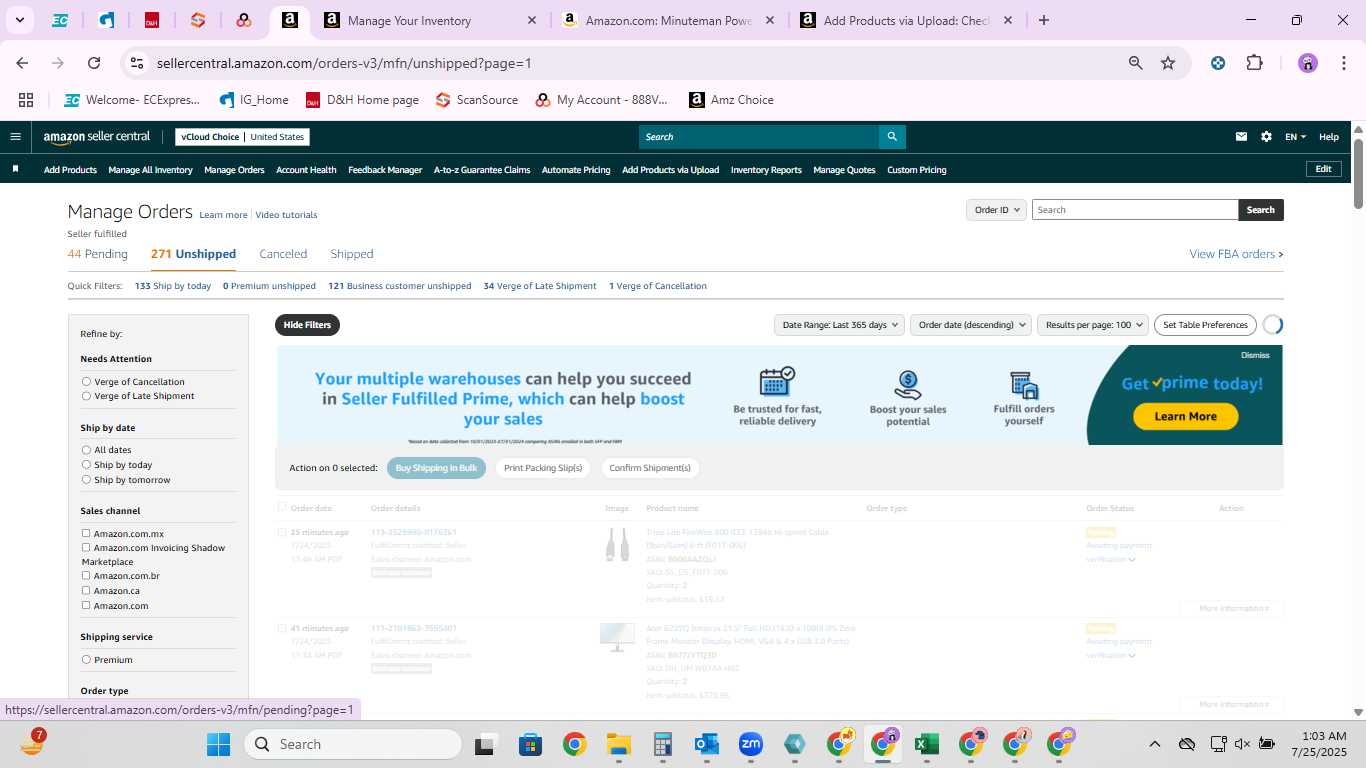Click the Learn More prime button

[x=1185, y=416]
